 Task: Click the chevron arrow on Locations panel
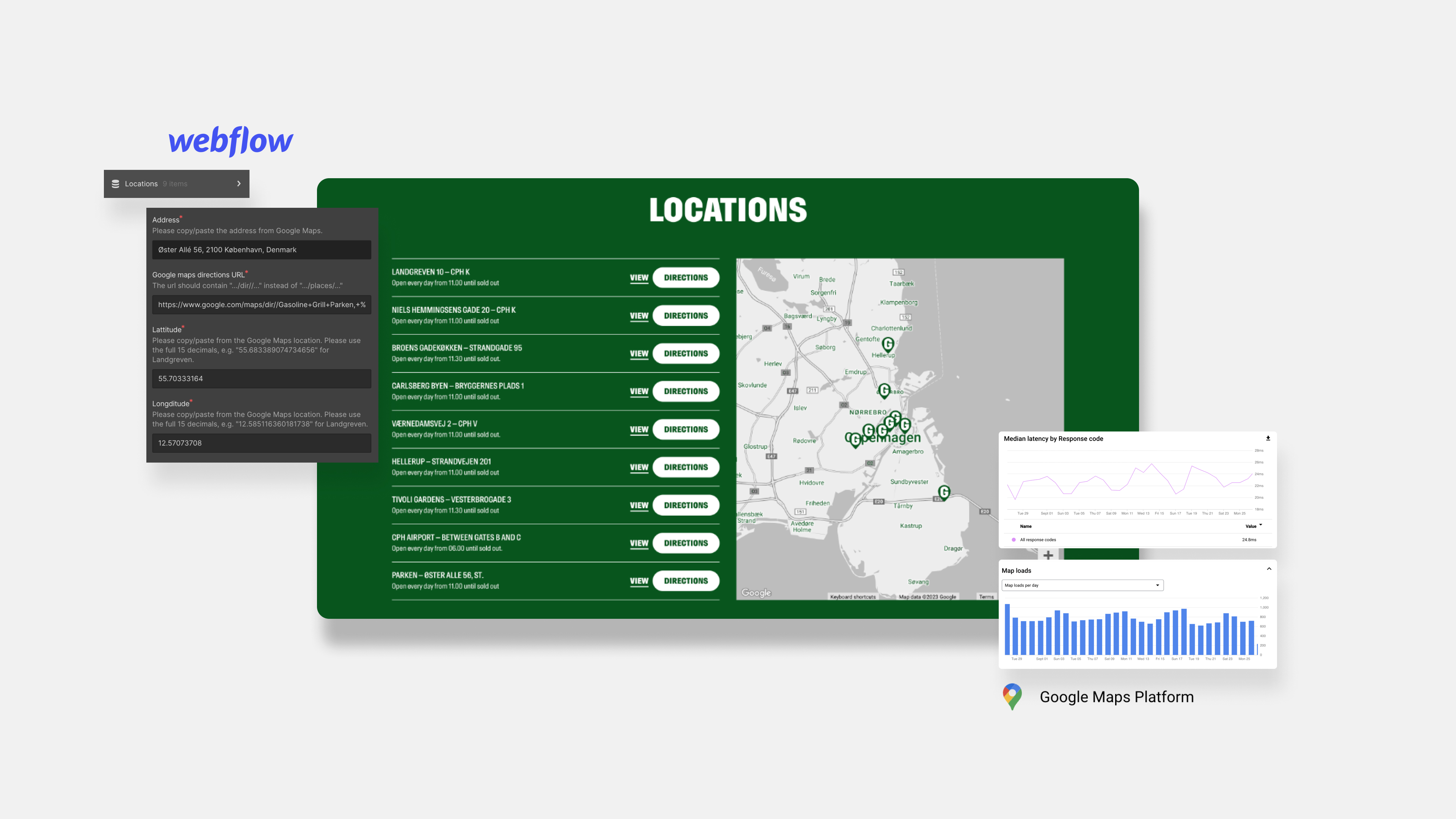click(x=239, y=183)
